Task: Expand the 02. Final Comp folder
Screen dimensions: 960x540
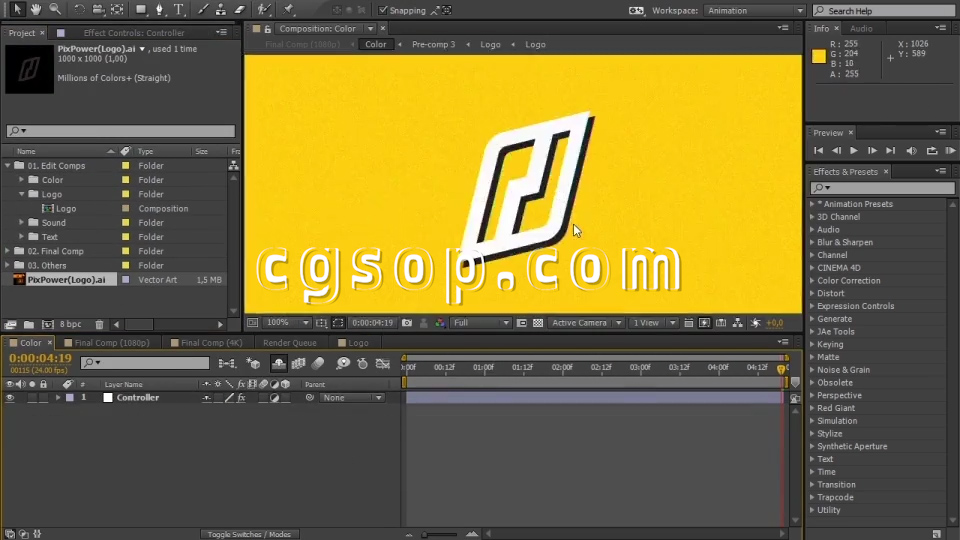Action: [7, 251]
